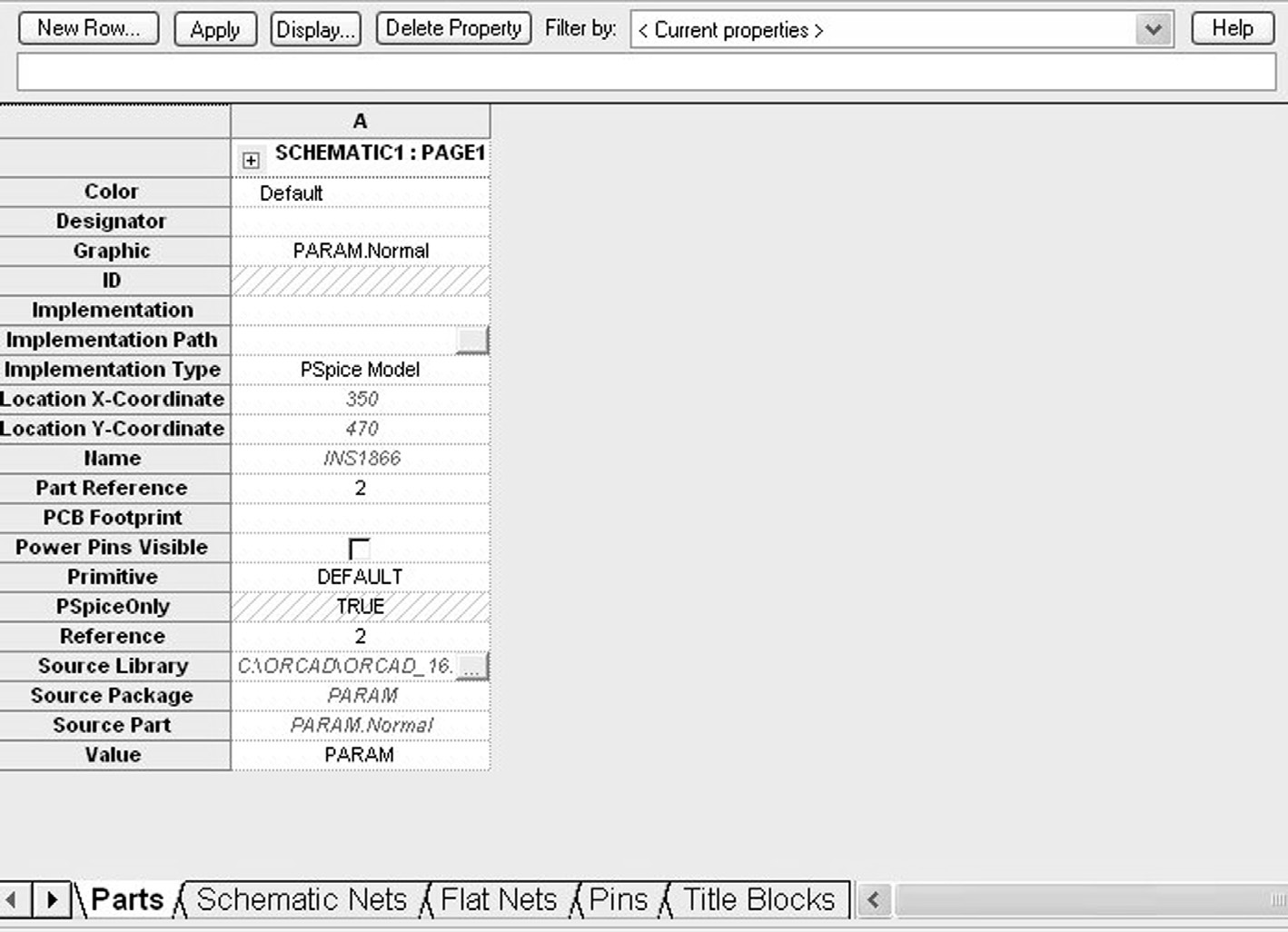Viewport: 1288px width, 932px height.
Task: Switch to the Schematic Nets tab
Action: (x=302, y=899)
